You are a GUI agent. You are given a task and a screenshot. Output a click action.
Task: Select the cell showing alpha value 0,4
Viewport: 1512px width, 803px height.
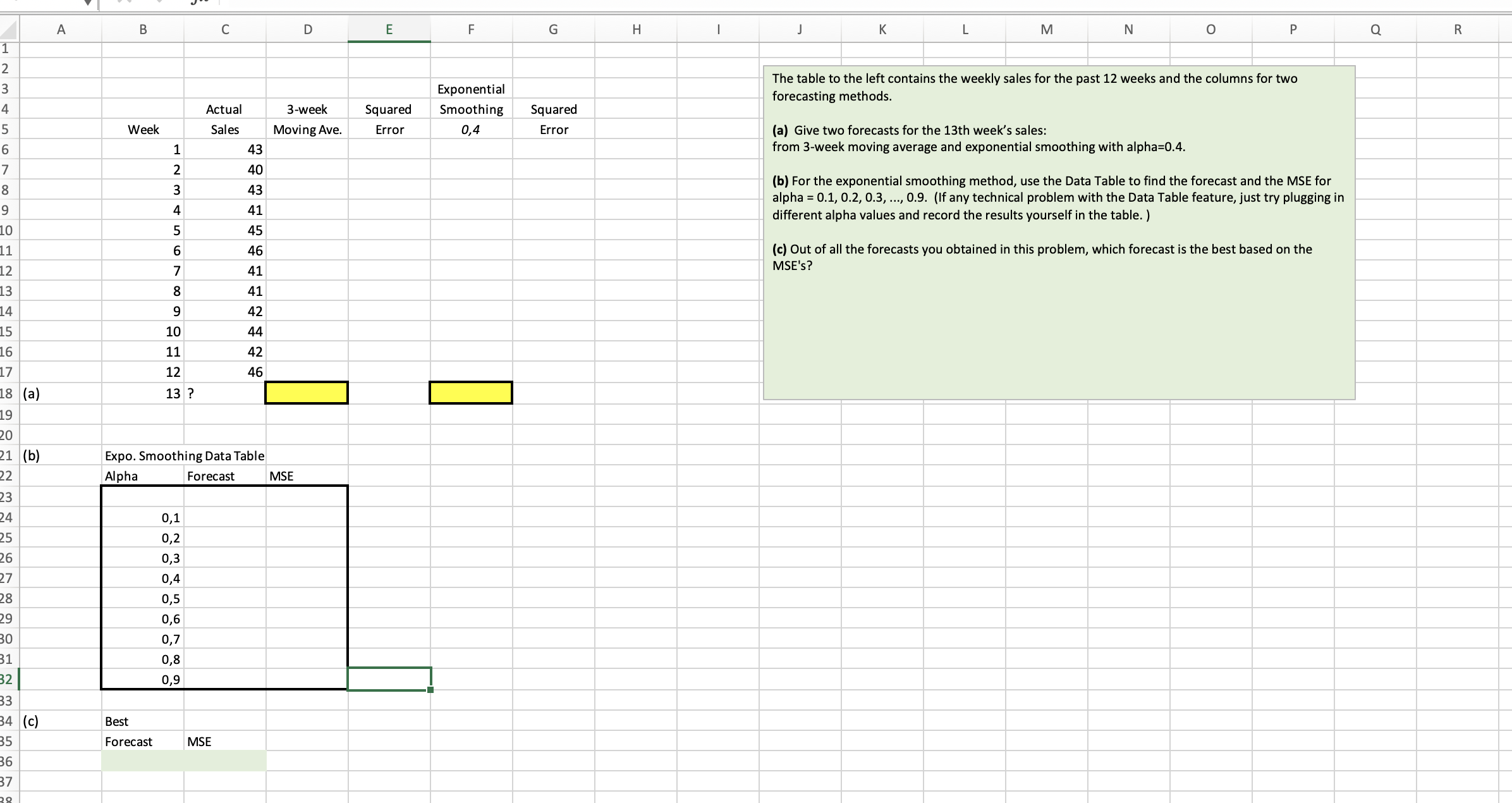(470, 129)
